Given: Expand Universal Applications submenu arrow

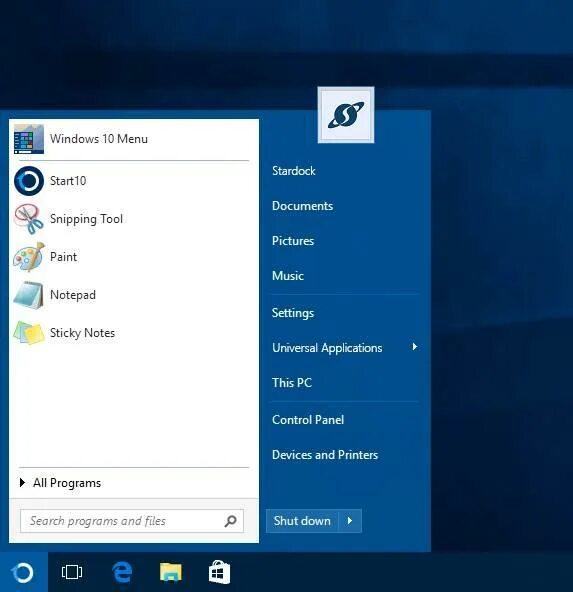Looking at the screenshot, I should coord(414,347).
